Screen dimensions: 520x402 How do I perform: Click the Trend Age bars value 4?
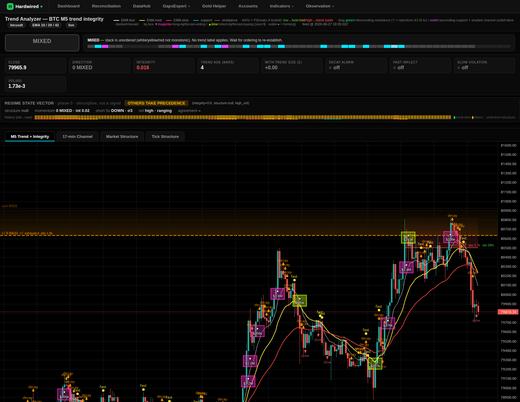(202, 68)
